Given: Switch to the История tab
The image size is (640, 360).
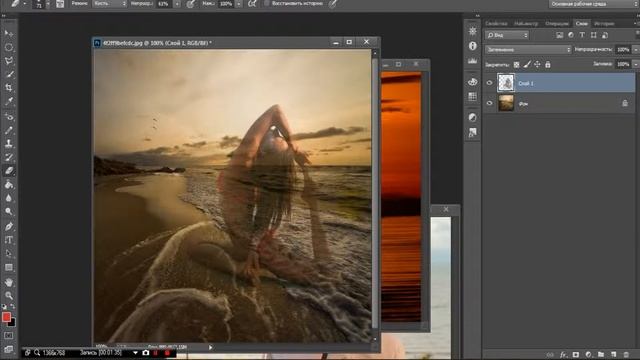Looking at the screenshot, I should 604,24.
